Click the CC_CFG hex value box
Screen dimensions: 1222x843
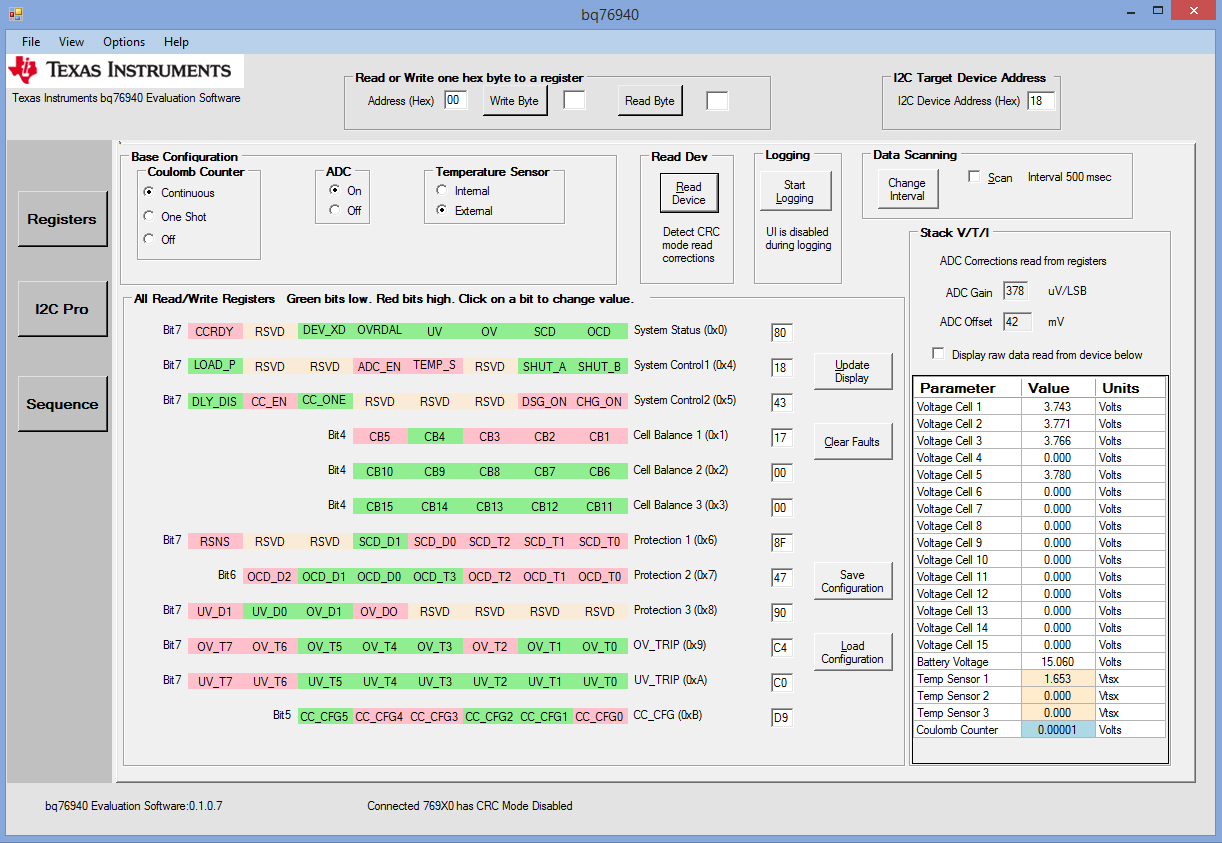[781, 718]
